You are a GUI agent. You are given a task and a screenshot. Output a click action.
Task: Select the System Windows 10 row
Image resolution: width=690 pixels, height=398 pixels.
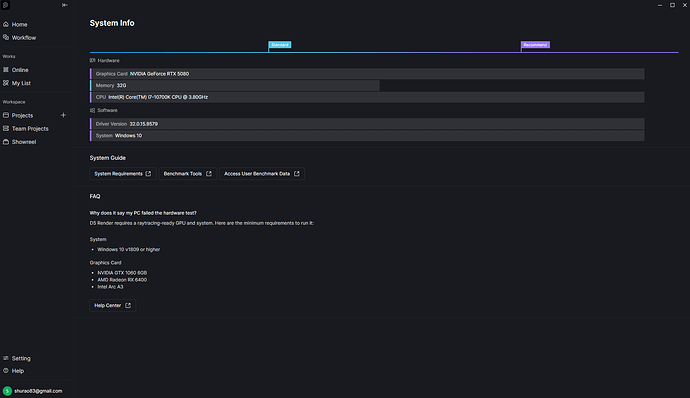[x=367, y=136]
